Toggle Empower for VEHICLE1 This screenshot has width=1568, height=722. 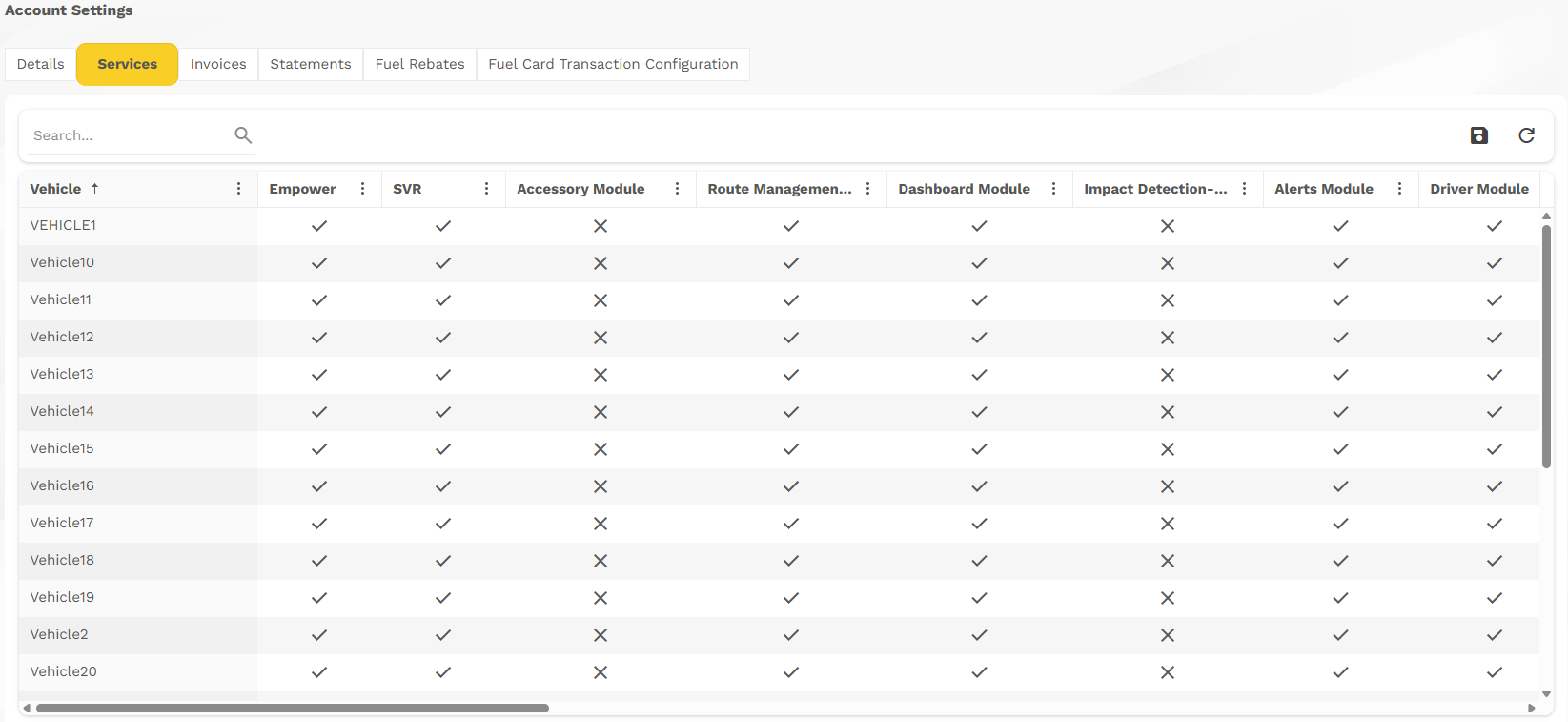319,226
